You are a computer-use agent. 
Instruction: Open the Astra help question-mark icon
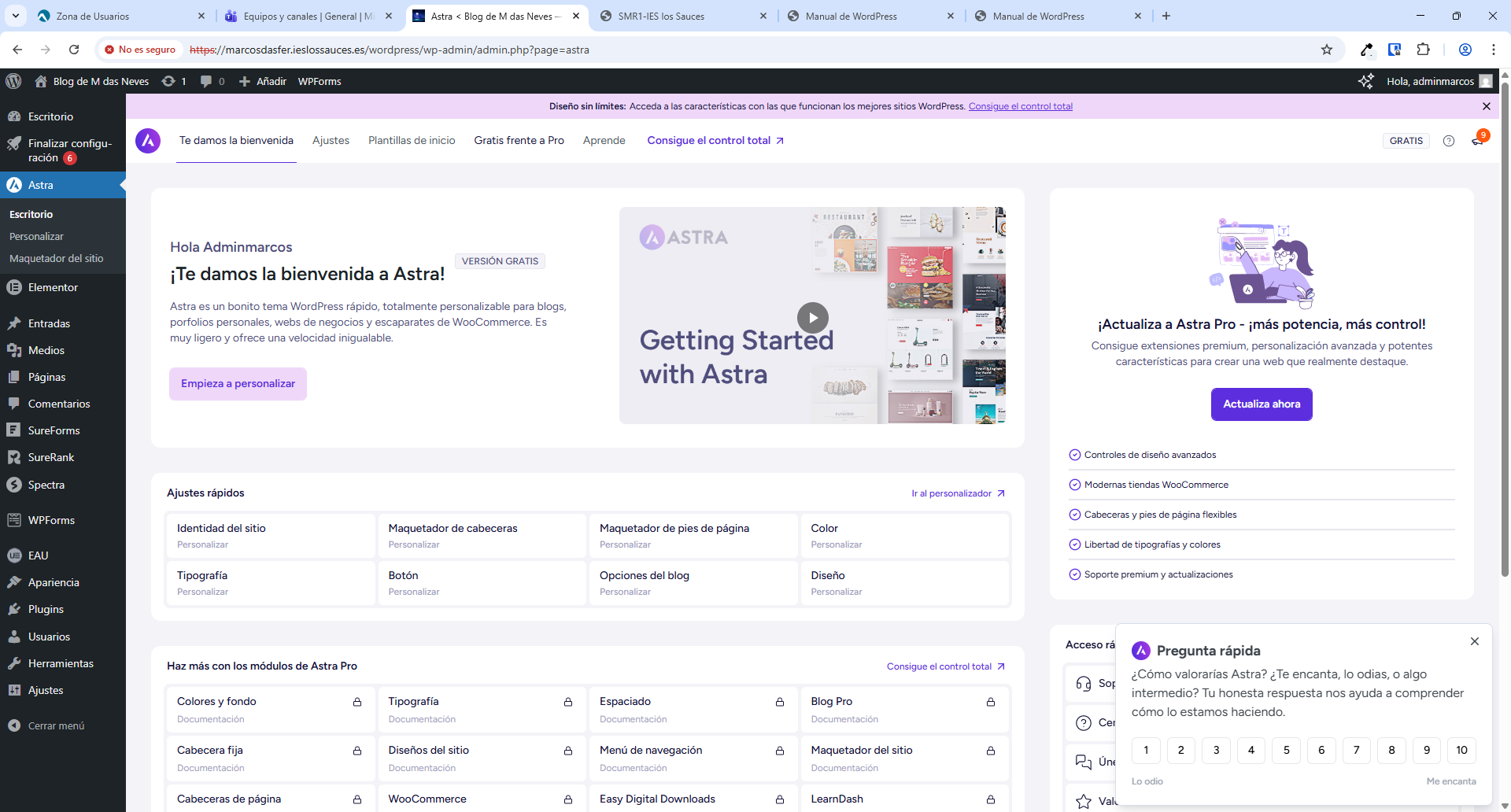click(x=1450, y=140)
